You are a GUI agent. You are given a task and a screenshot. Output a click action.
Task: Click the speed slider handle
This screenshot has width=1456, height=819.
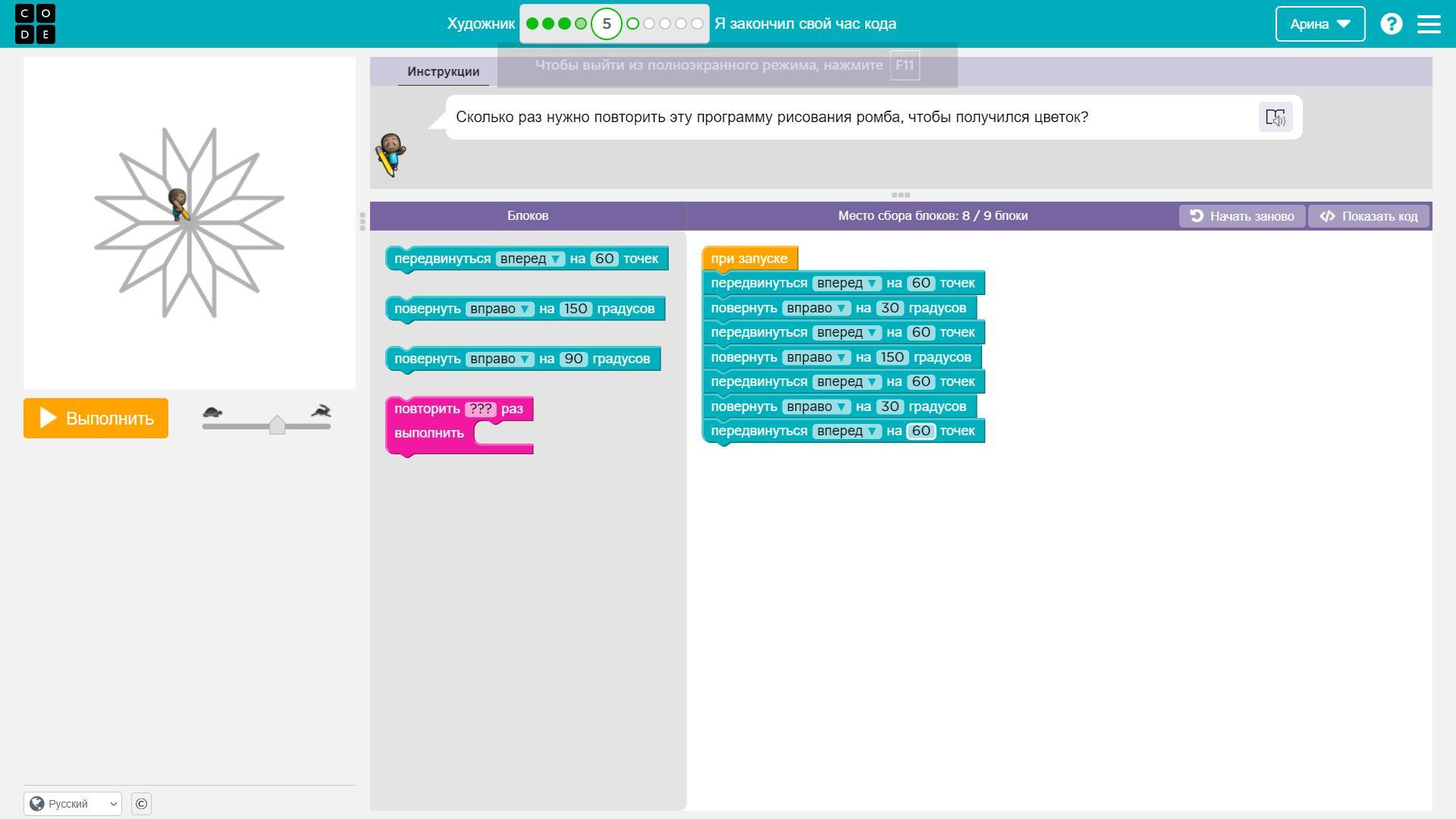pos(277,425)
